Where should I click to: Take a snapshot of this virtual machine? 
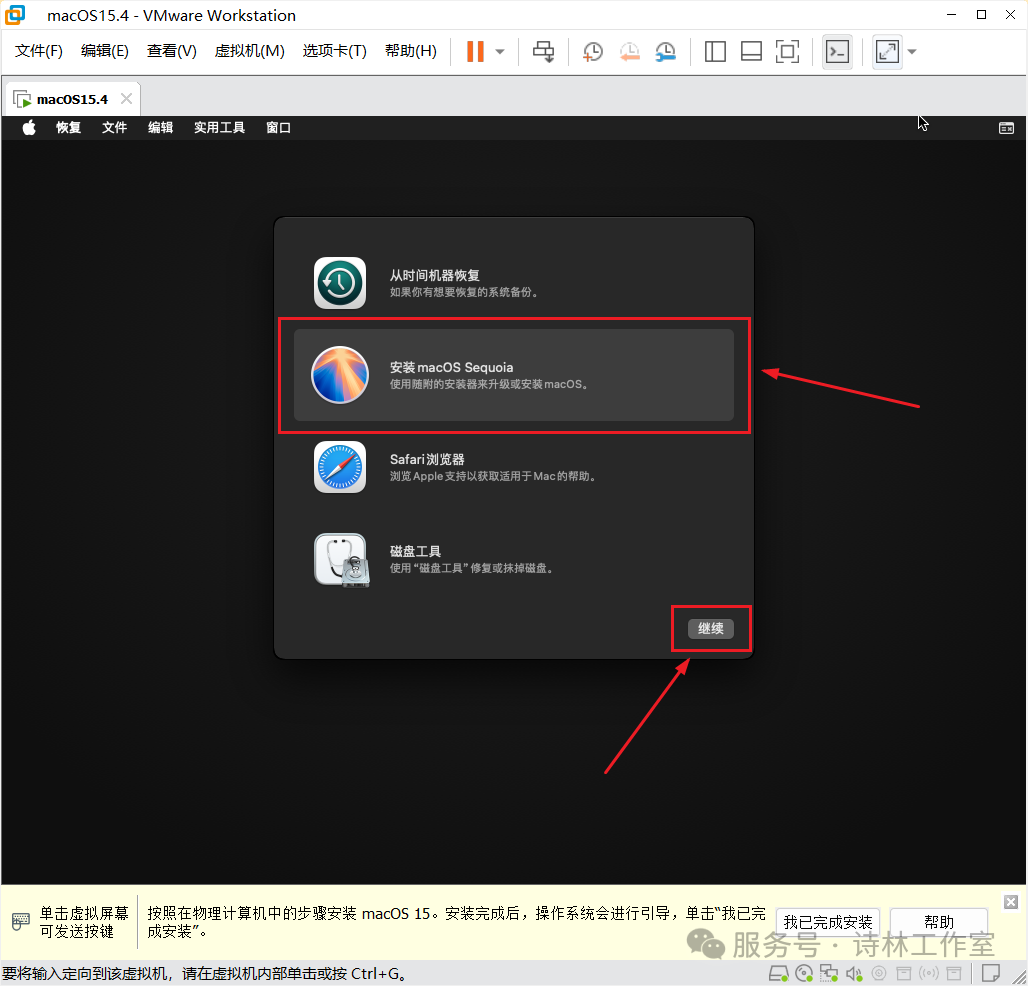coord(593,51)
